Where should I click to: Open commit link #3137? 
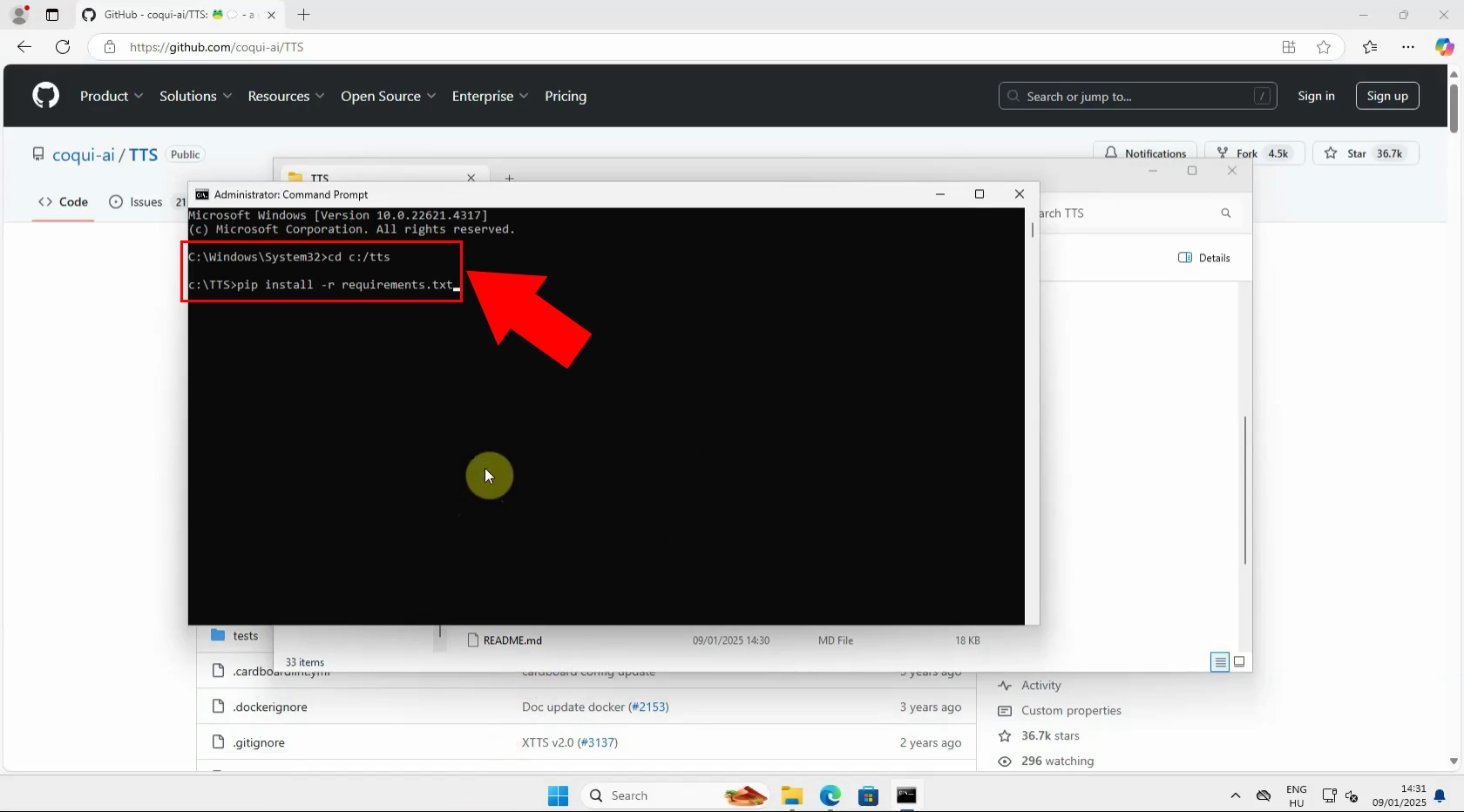coord(598,742)
